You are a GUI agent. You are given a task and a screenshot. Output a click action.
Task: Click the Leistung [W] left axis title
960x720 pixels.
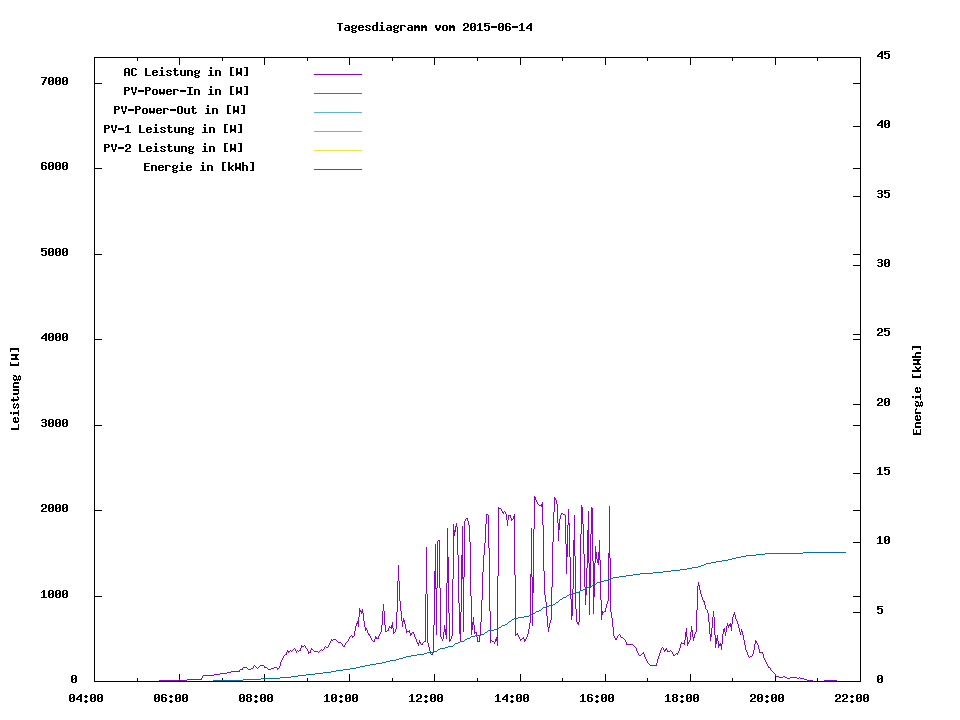[x=15, y=389]
